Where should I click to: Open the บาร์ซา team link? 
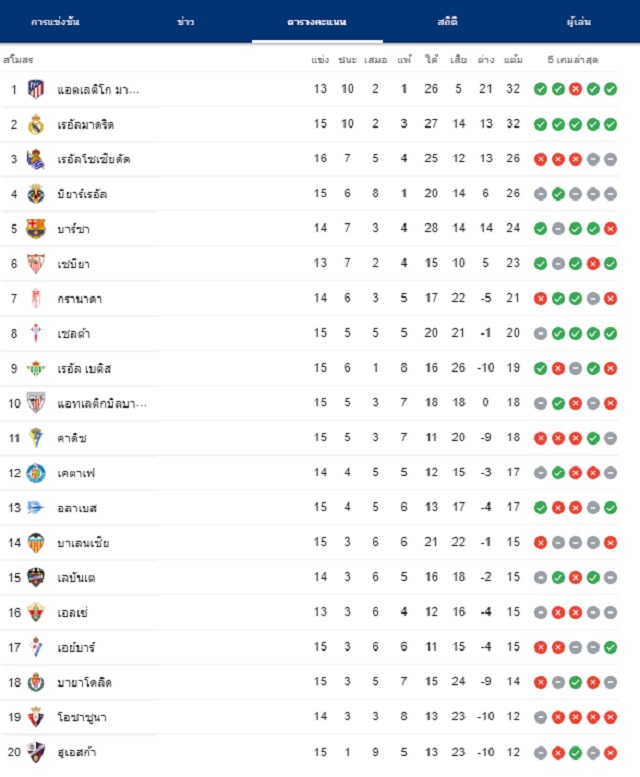point(73,229)
